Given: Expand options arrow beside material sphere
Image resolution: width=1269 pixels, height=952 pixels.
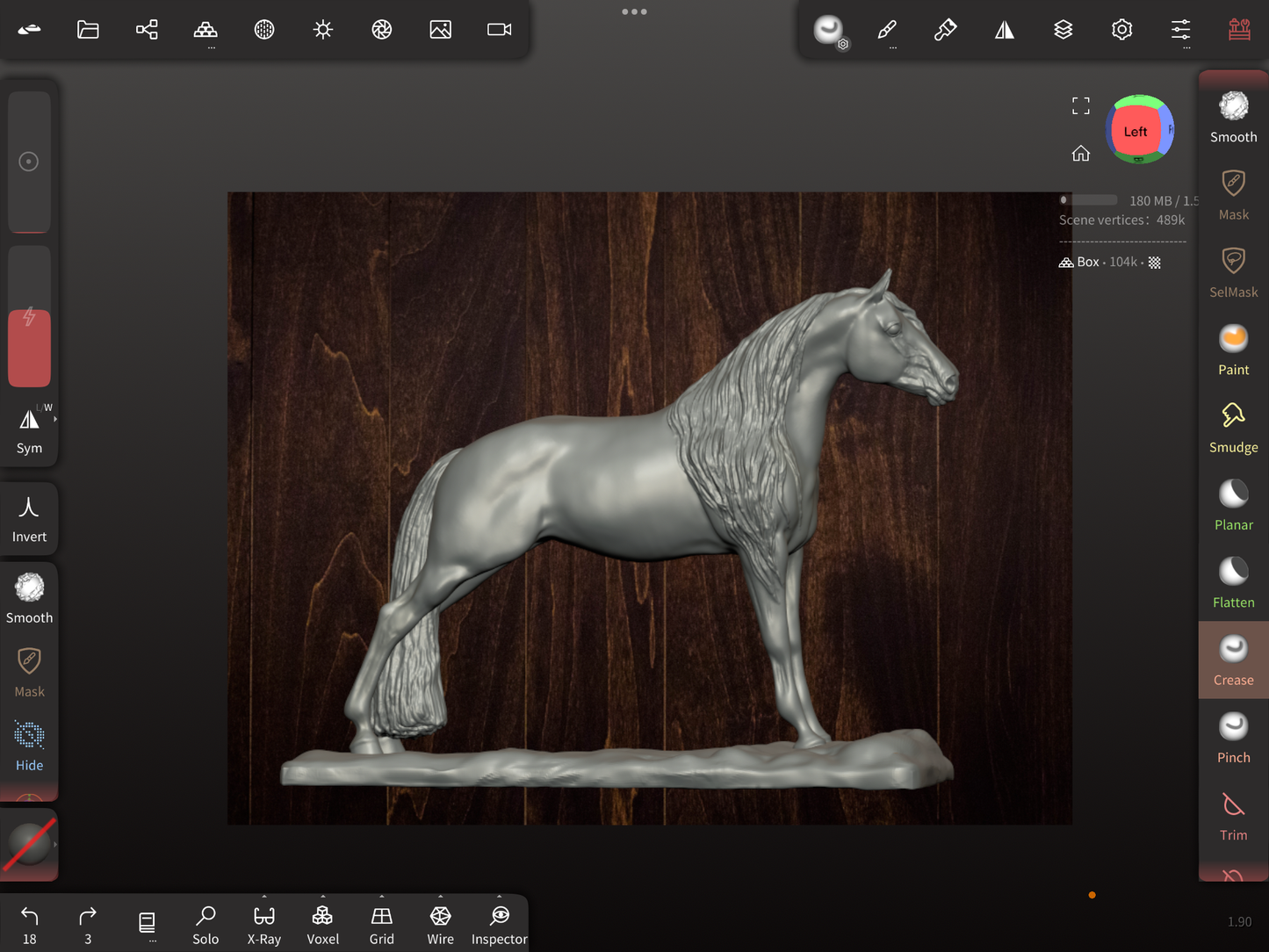Looking at the screenshot, I should (x=55, y=844).
